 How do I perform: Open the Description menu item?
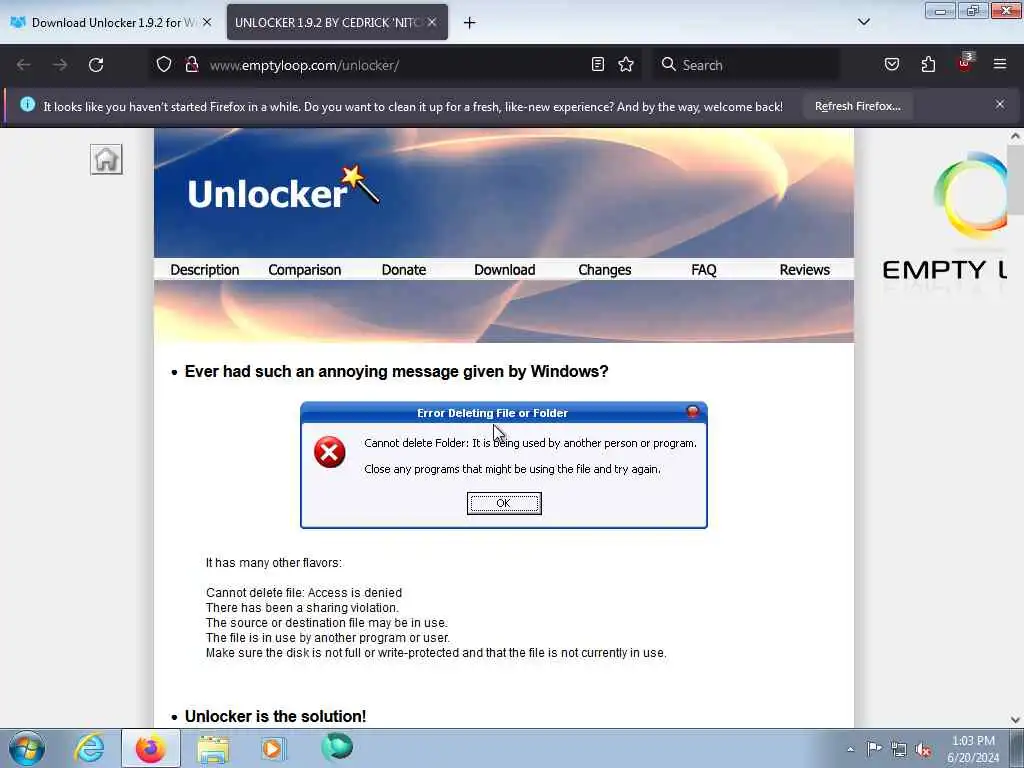point(204,270)
